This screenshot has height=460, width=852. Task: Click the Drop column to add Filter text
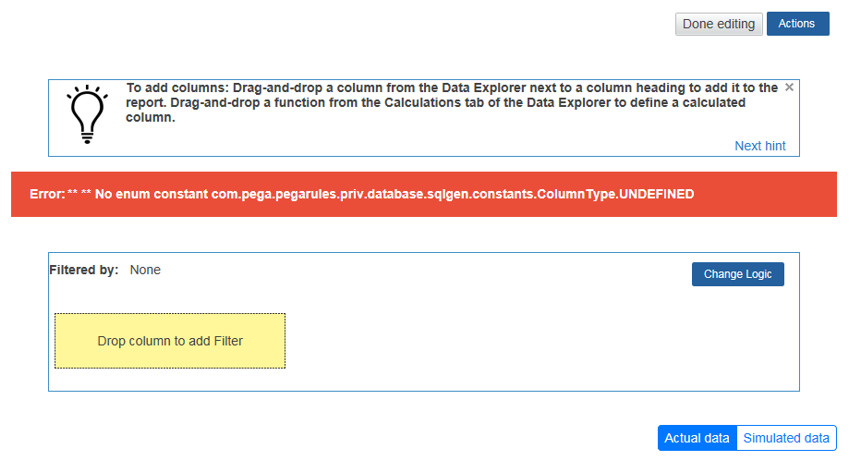coord(170,341)
